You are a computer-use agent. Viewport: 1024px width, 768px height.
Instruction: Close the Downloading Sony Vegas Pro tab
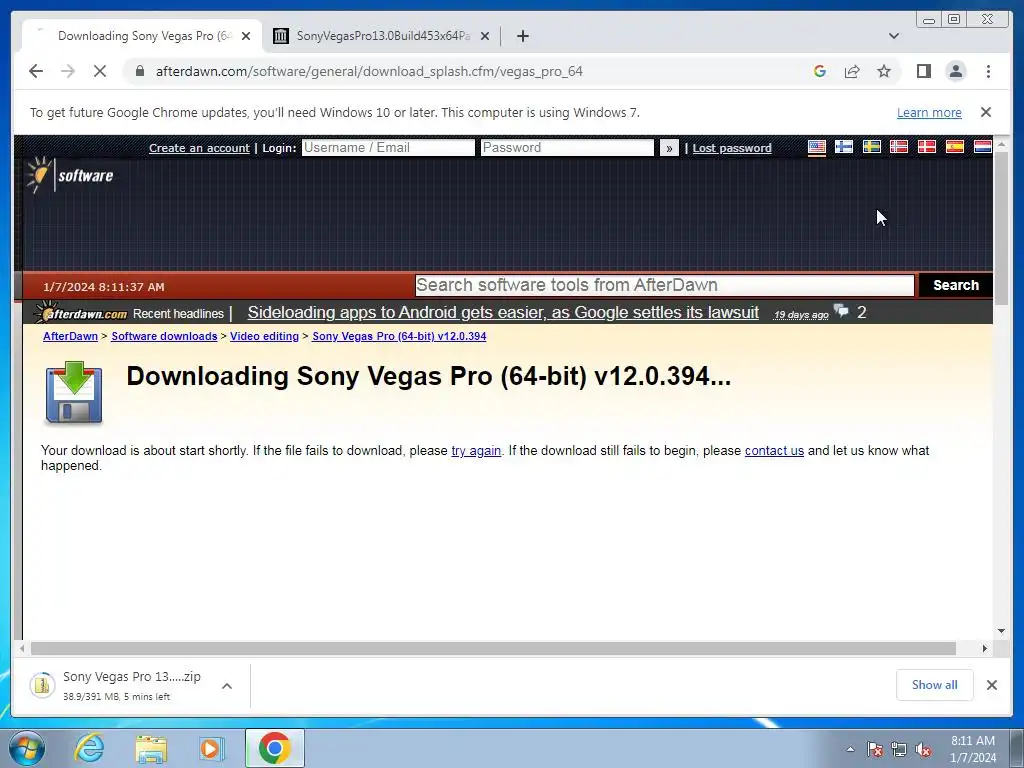tap(246, 36)
